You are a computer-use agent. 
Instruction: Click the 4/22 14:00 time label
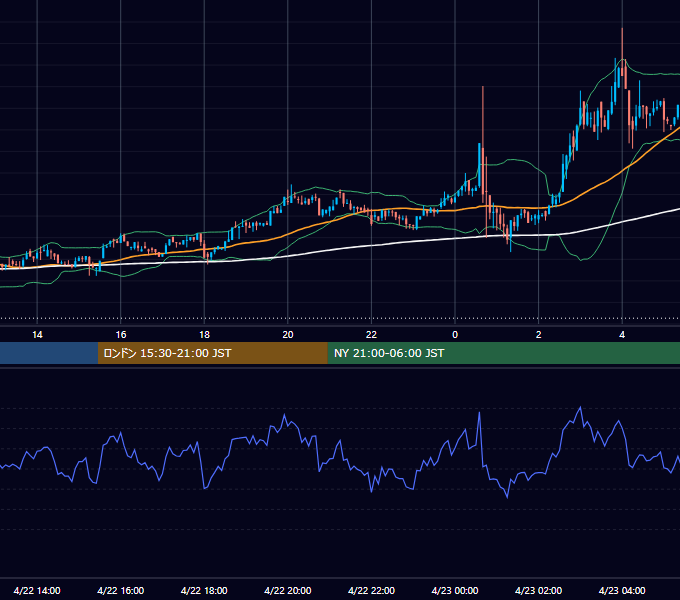pos(37,590)
